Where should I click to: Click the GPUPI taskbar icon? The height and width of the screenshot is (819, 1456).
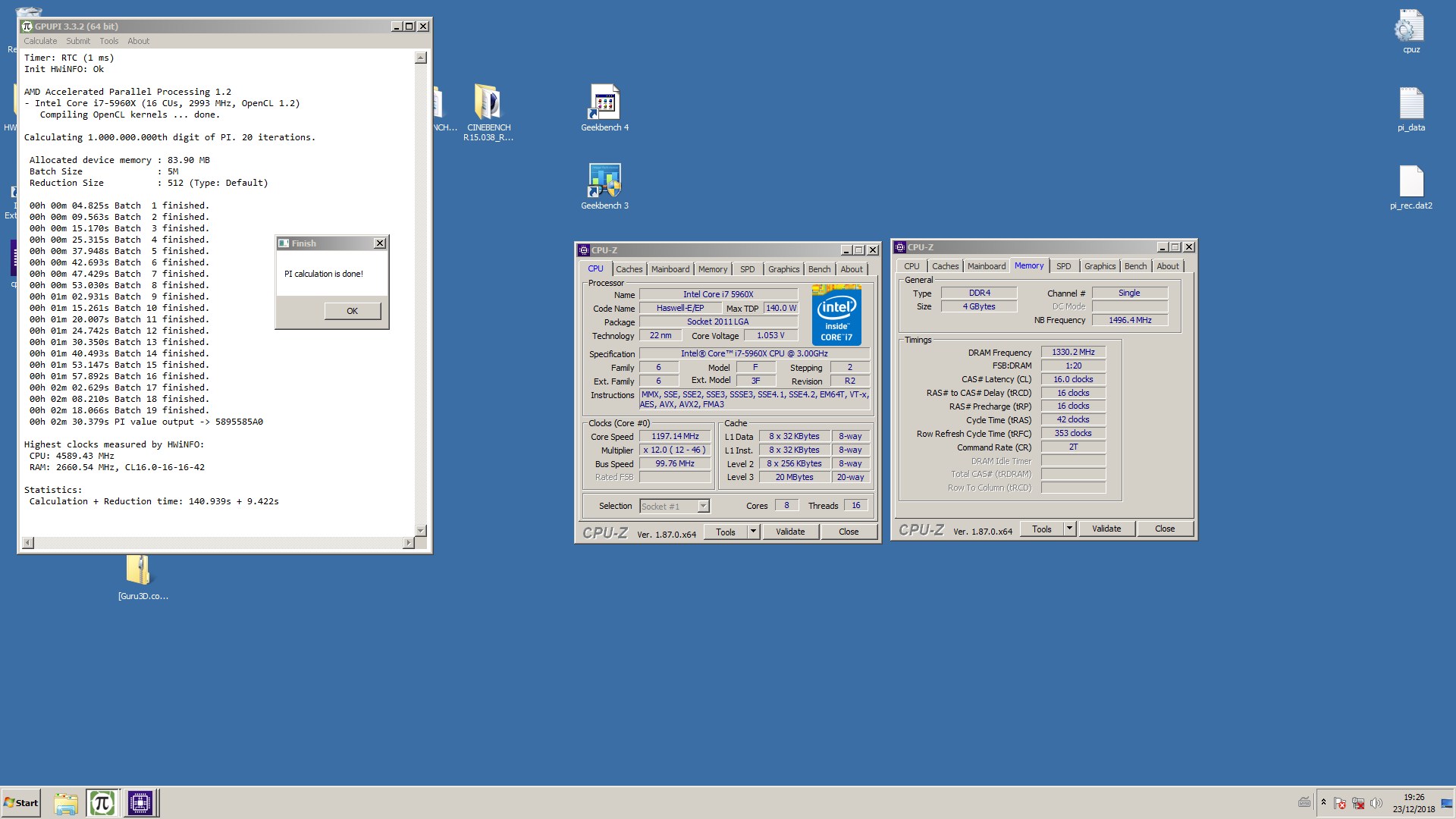102,802
